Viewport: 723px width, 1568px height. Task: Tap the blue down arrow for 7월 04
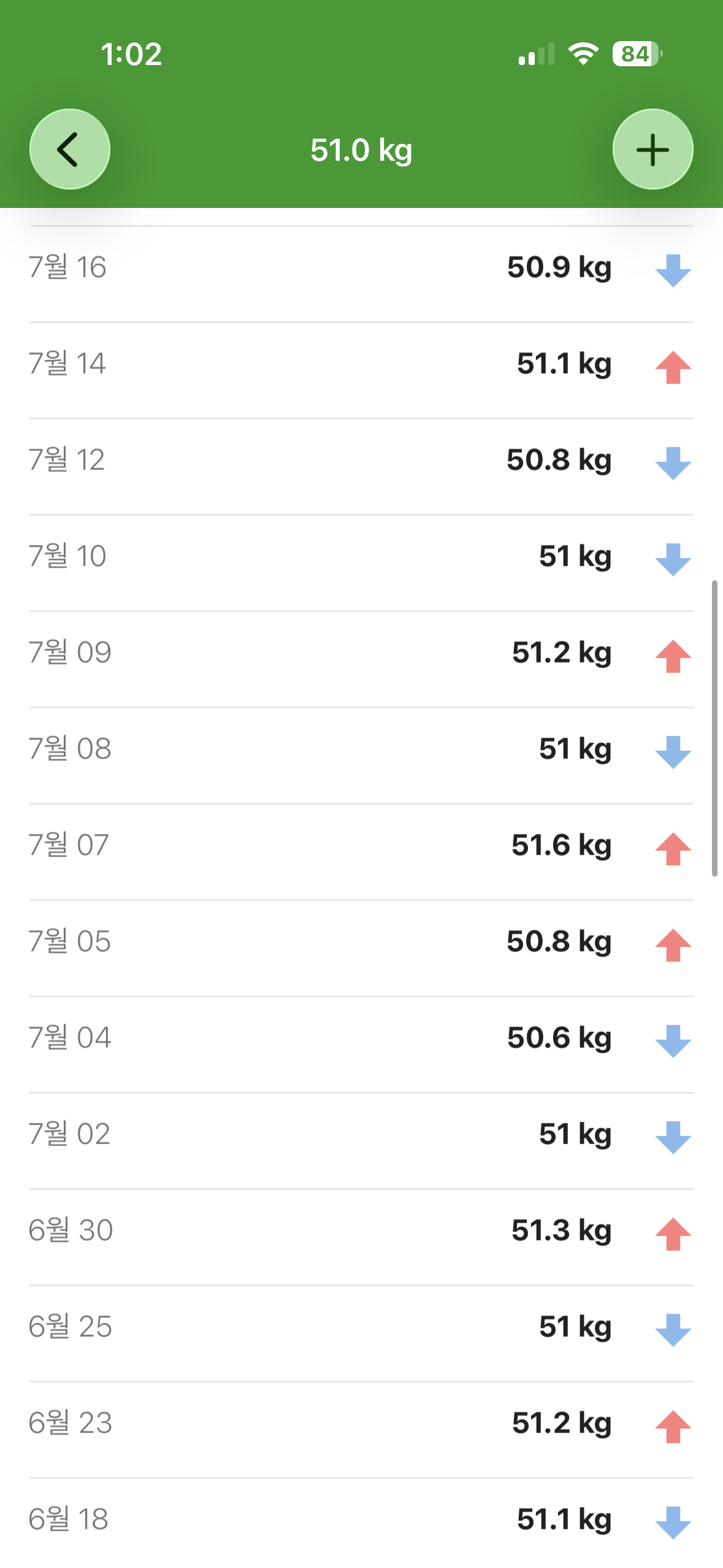click(673, 1041)
